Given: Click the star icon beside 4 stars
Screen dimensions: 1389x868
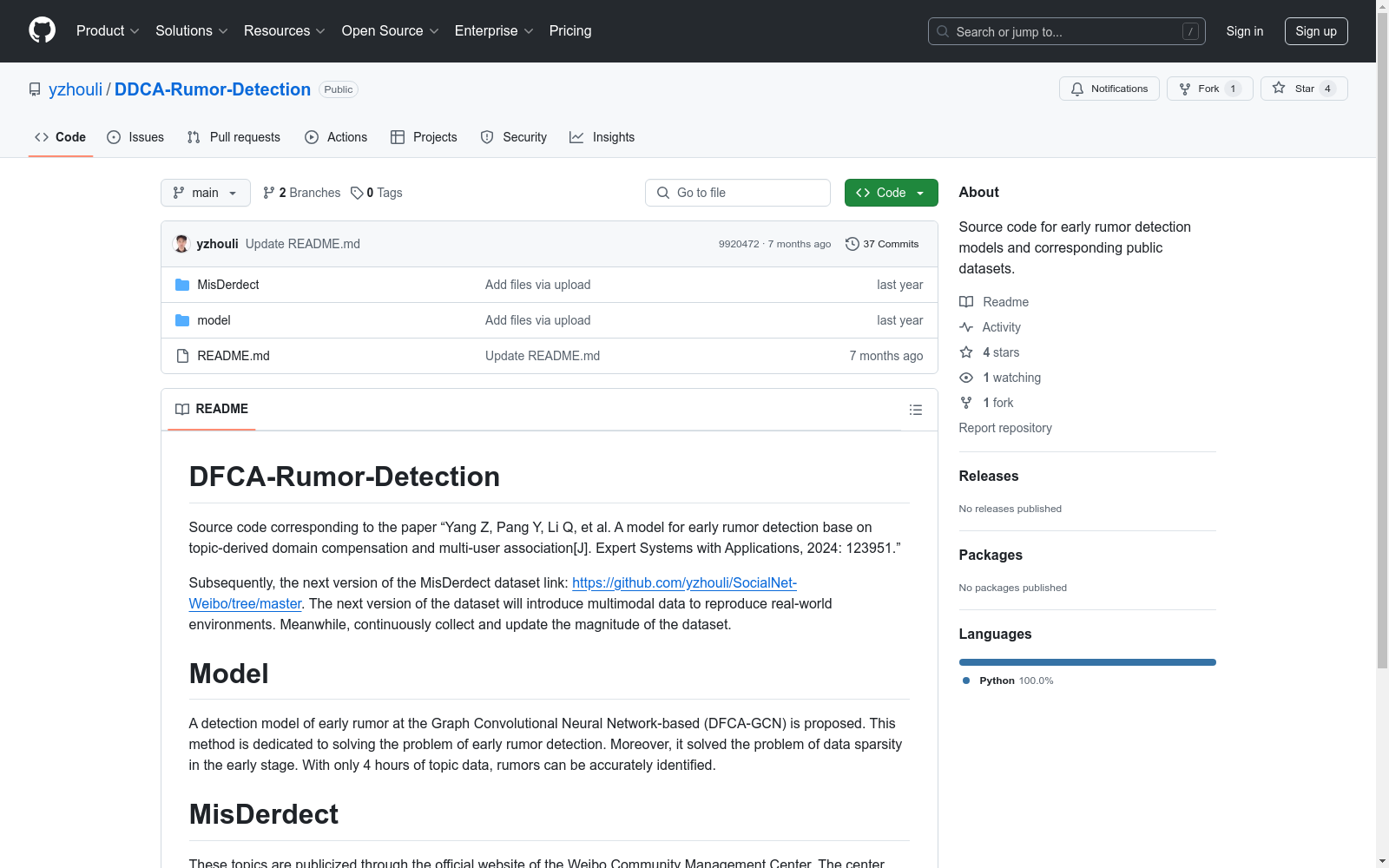Looking at the screenshot, I should pos(966,352).
